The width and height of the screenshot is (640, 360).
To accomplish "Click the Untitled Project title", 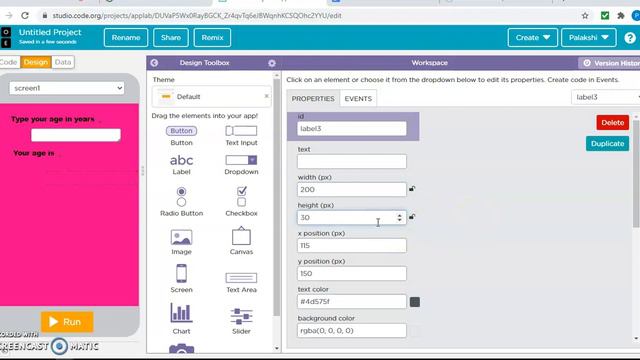I will [50, 32].
